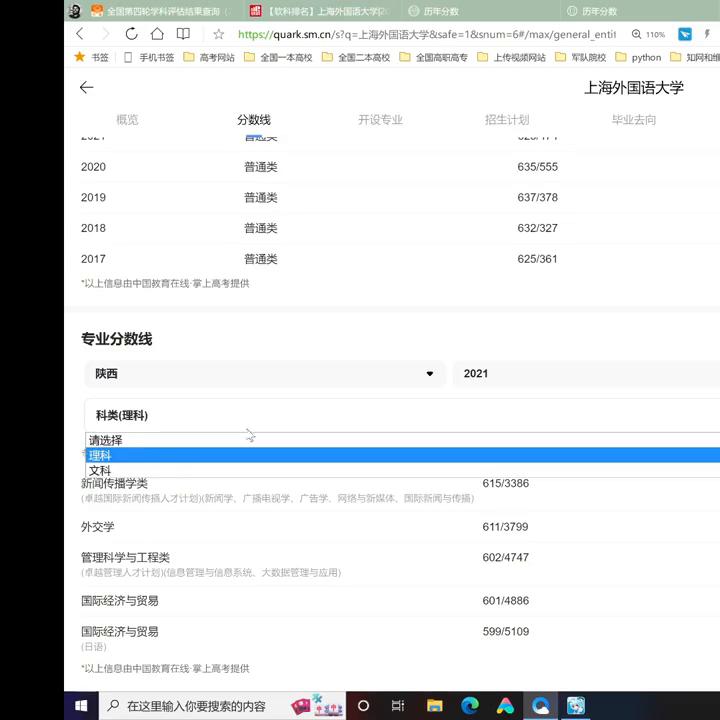The width and height of the screenshot is (720, 720).
Task: Choose 请选择 in the dropdown list
Action: (x=403, y=440)
